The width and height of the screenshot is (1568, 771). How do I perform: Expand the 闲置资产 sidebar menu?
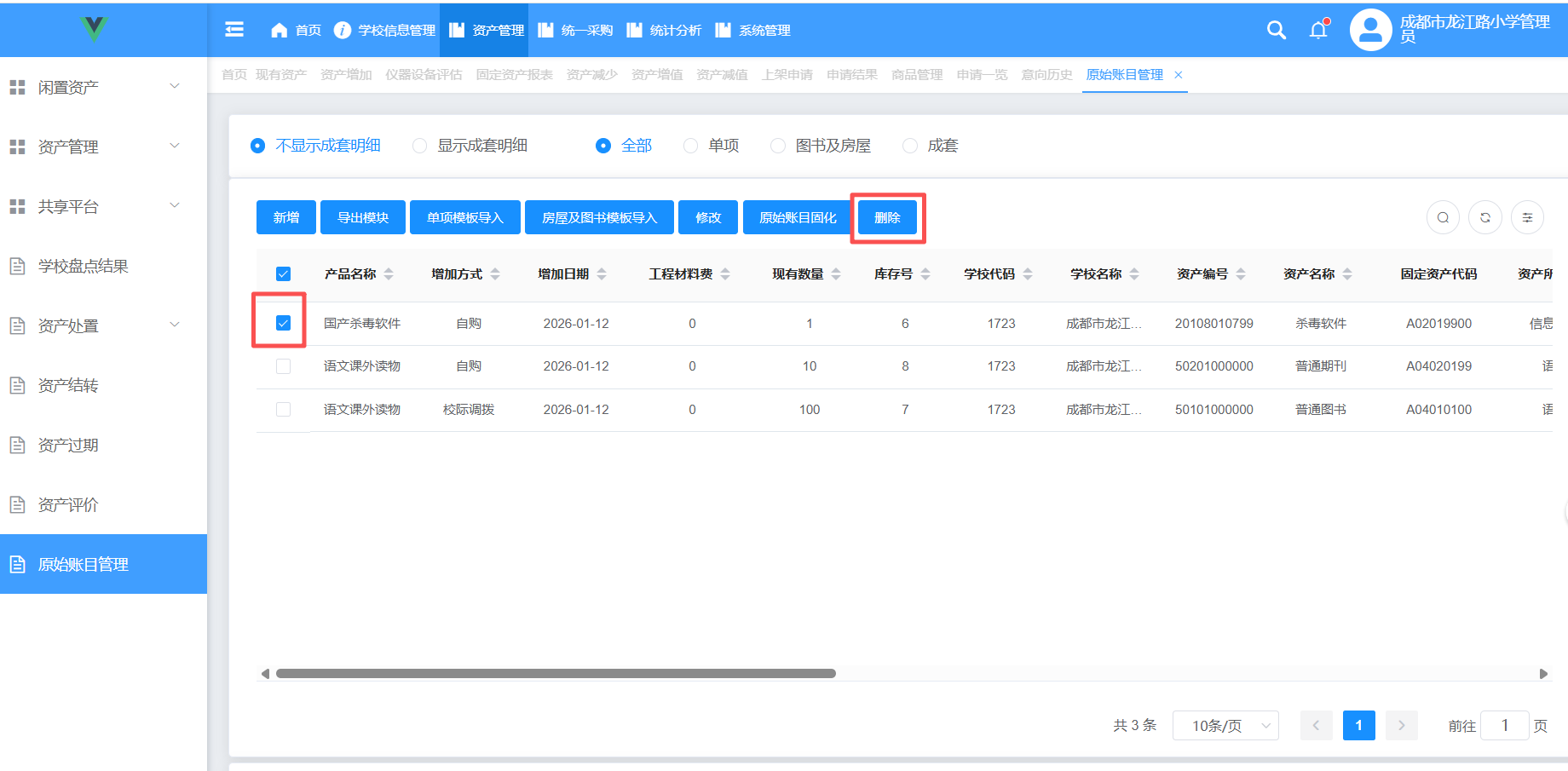pyautogui.click(x=94, y=87)
